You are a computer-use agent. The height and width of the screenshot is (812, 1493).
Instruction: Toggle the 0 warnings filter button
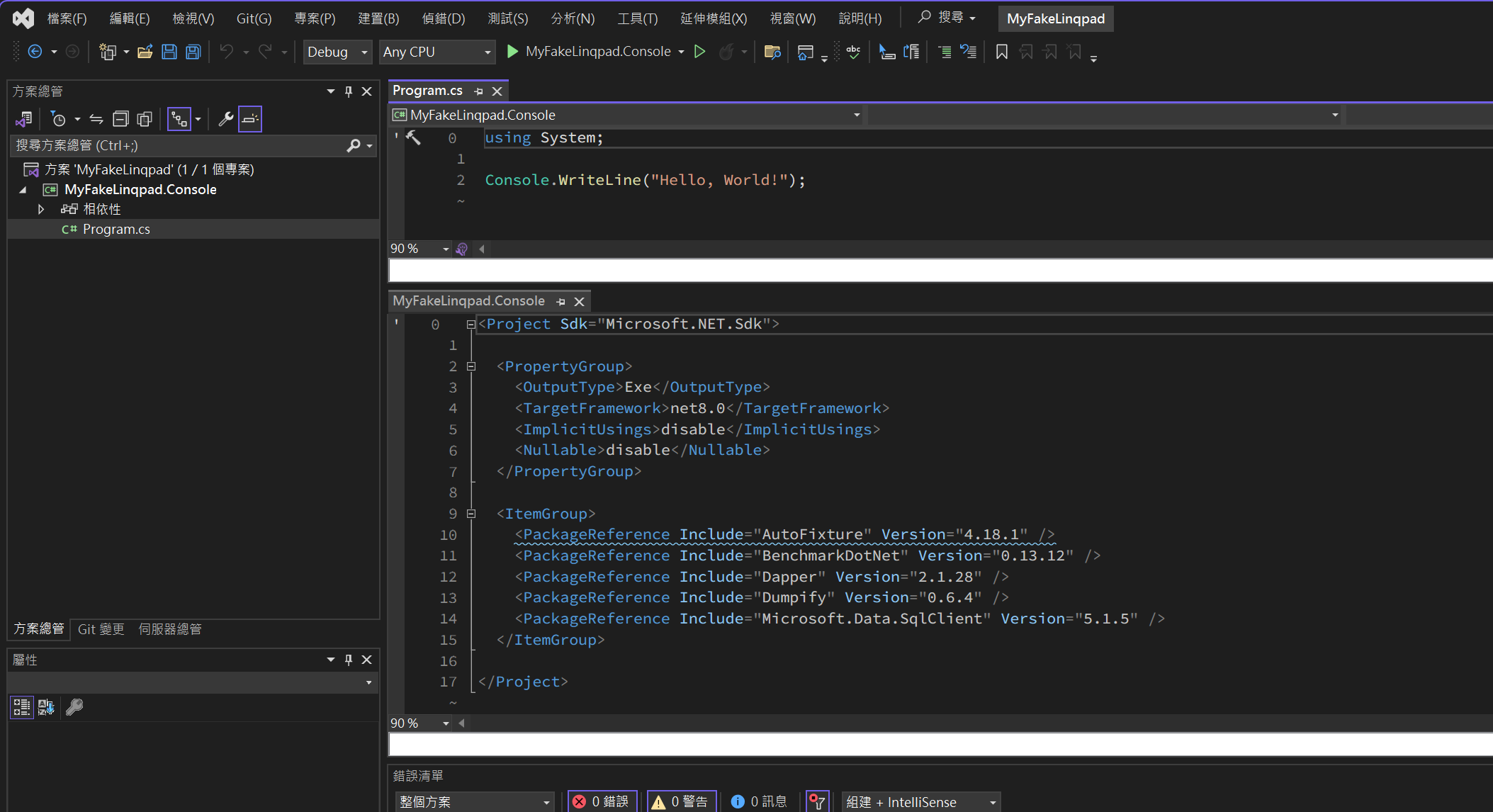point(682,801)
